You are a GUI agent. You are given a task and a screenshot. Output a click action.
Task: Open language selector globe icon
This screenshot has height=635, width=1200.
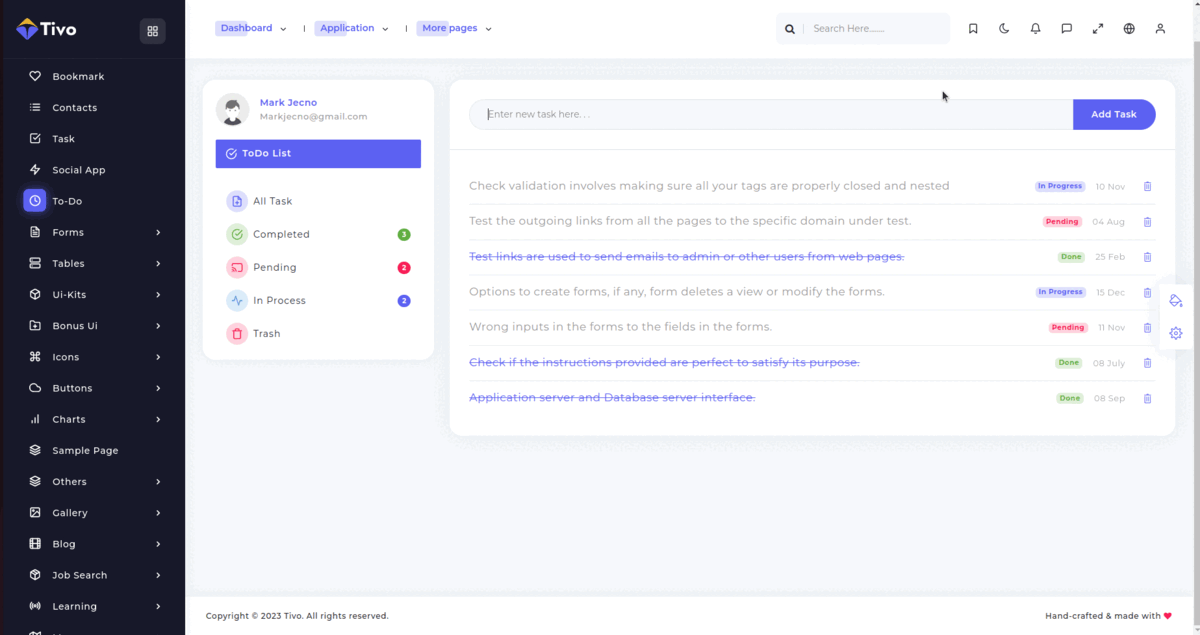[1129, 29]
